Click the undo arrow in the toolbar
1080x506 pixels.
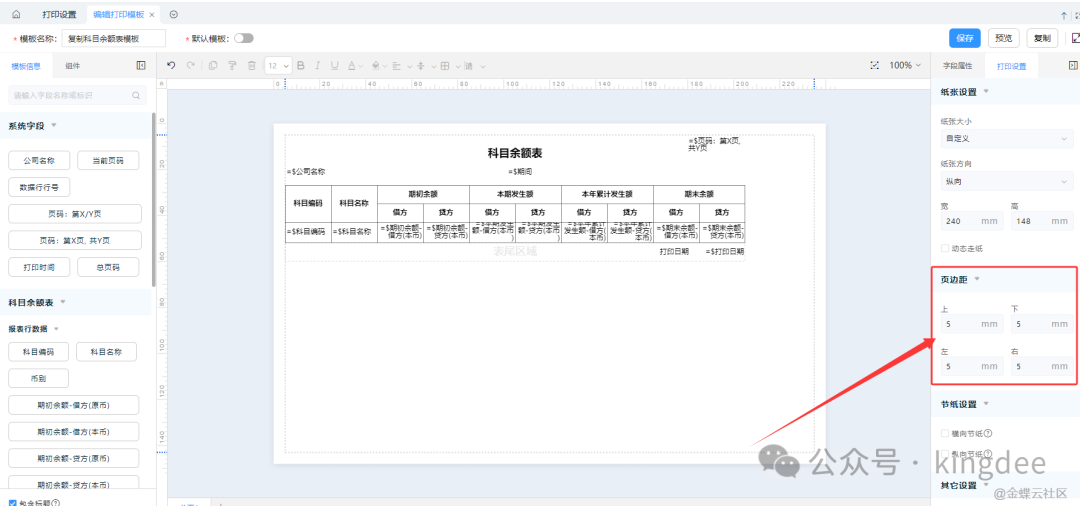pos(171,65)
